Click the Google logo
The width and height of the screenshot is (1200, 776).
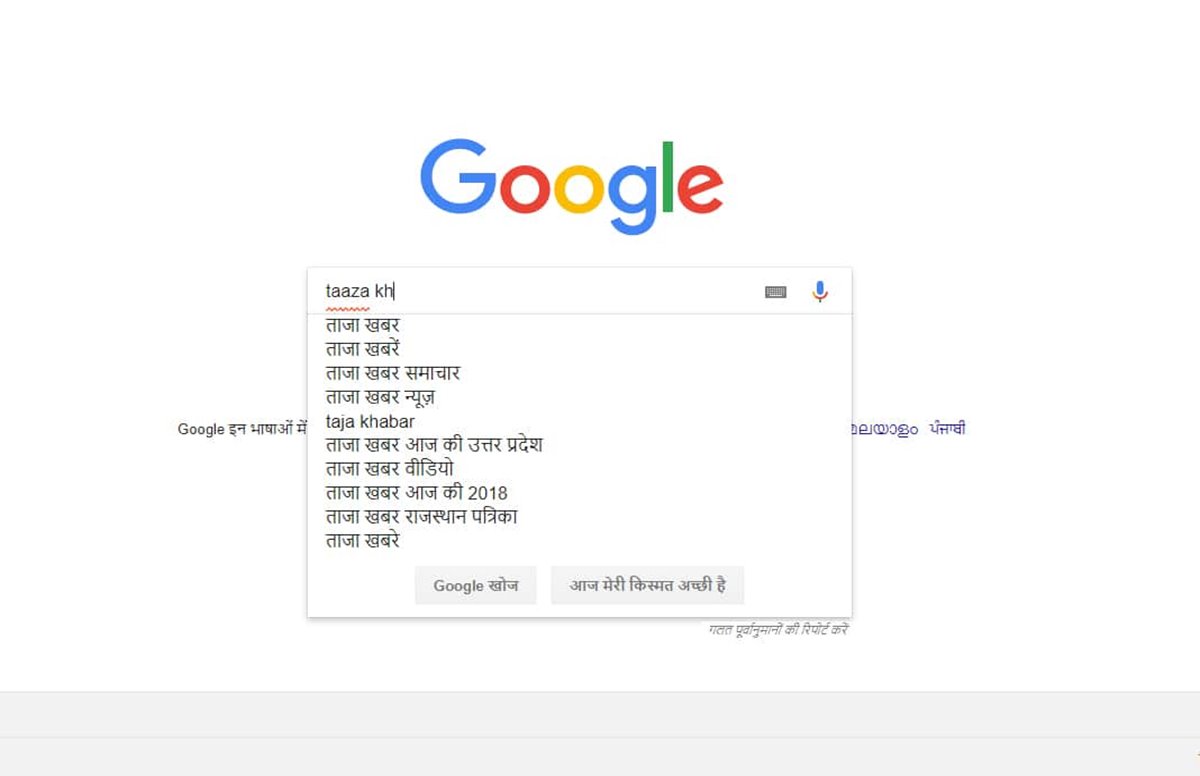point(574,184)
